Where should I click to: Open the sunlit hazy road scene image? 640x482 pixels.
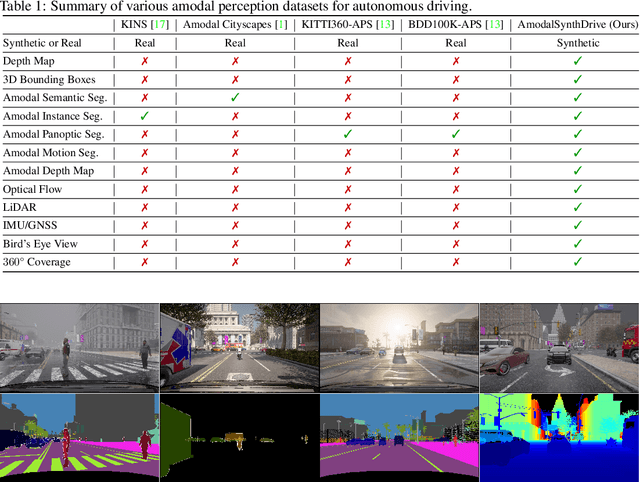coord(399,346)
